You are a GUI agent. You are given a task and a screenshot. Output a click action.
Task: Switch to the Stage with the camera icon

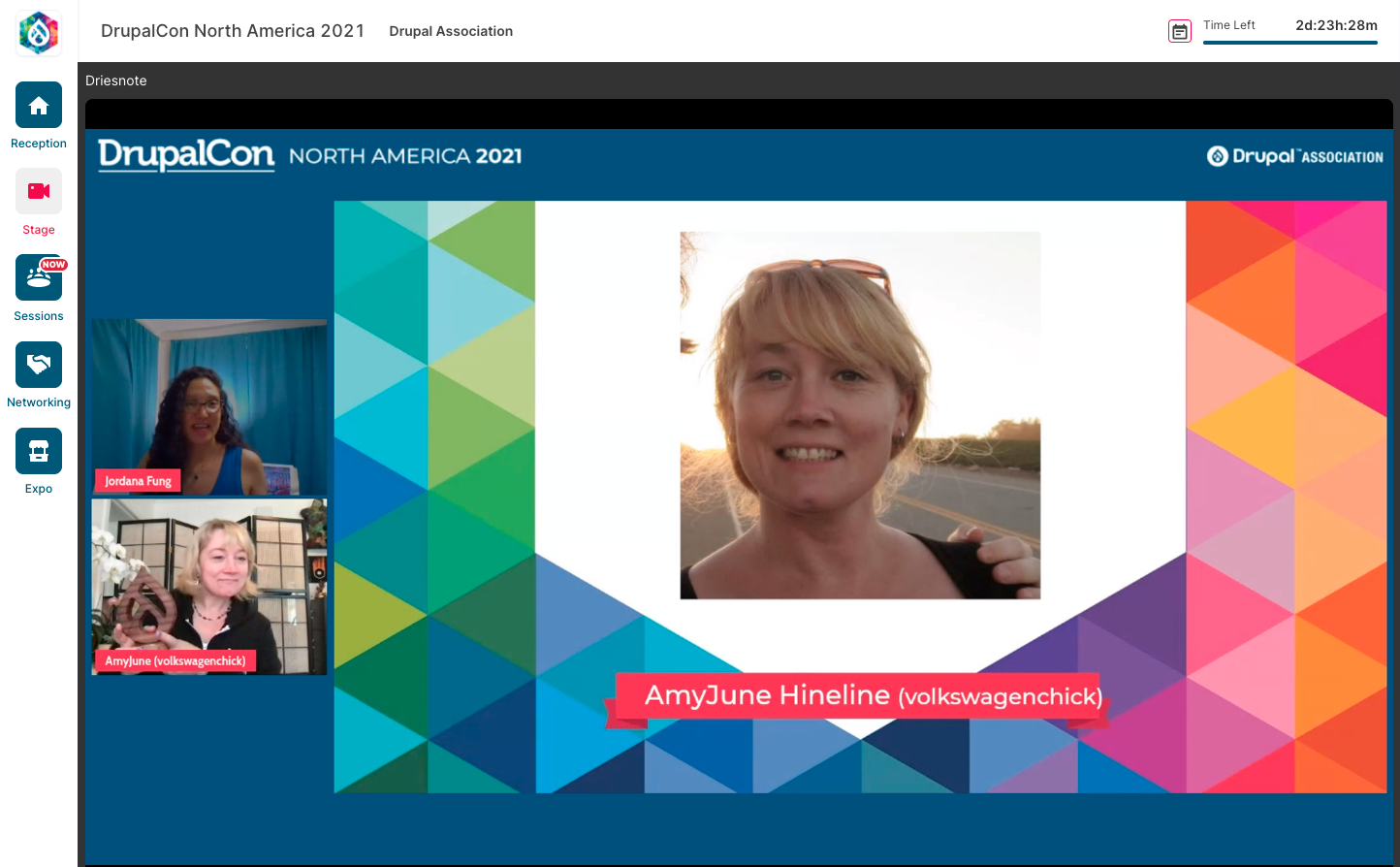(38, 190)
